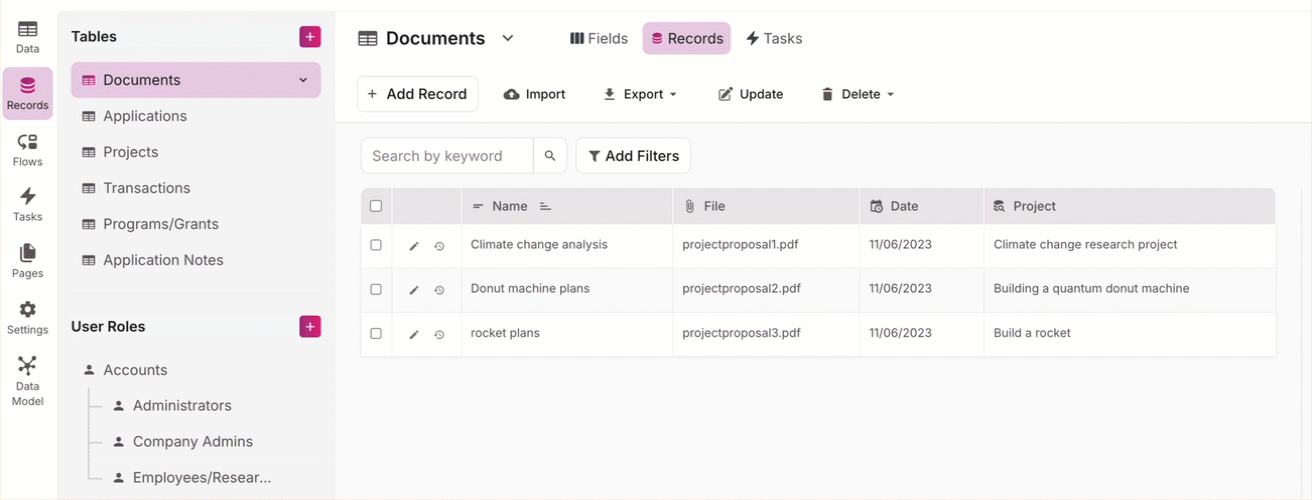Screen dimensions: 1312x500
Task: Click the Add Record button
Action: pos(417,94)
